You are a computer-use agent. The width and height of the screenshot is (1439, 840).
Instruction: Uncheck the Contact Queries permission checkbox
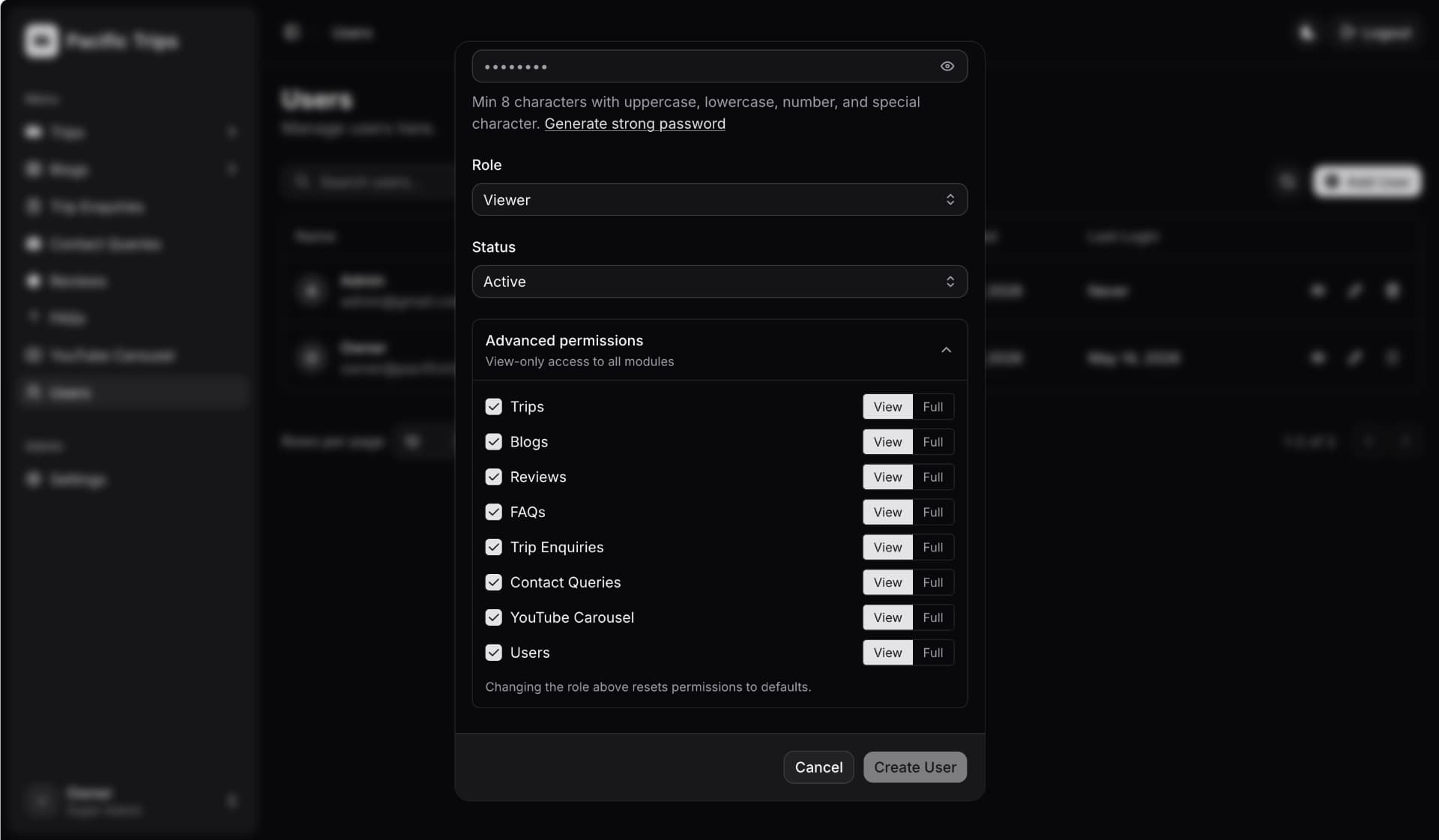click(x=493, y=582)
